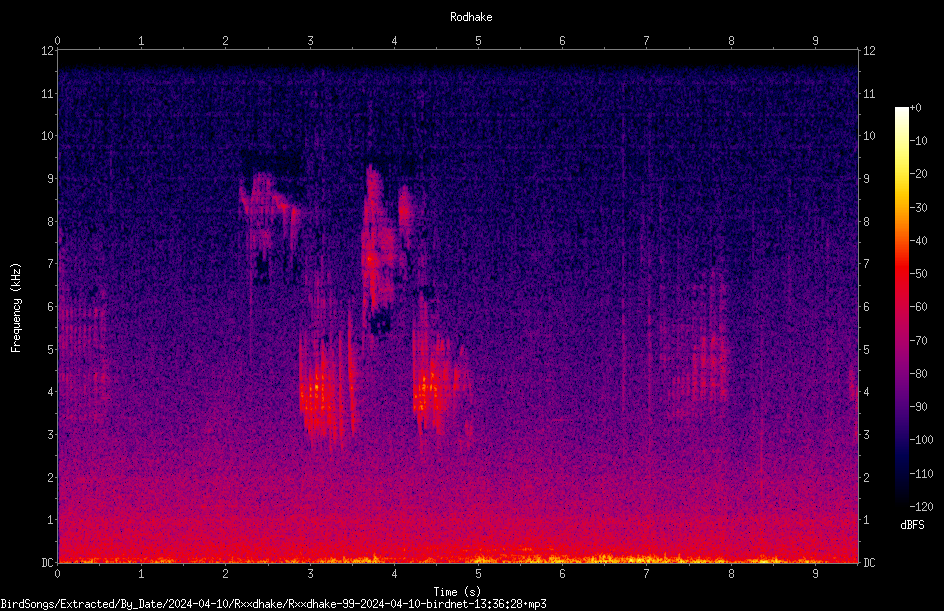This screenshot has width=944, height=611.
Task: Click the -50 mark on the dBFS scale
Action: (x=918, y=273)
